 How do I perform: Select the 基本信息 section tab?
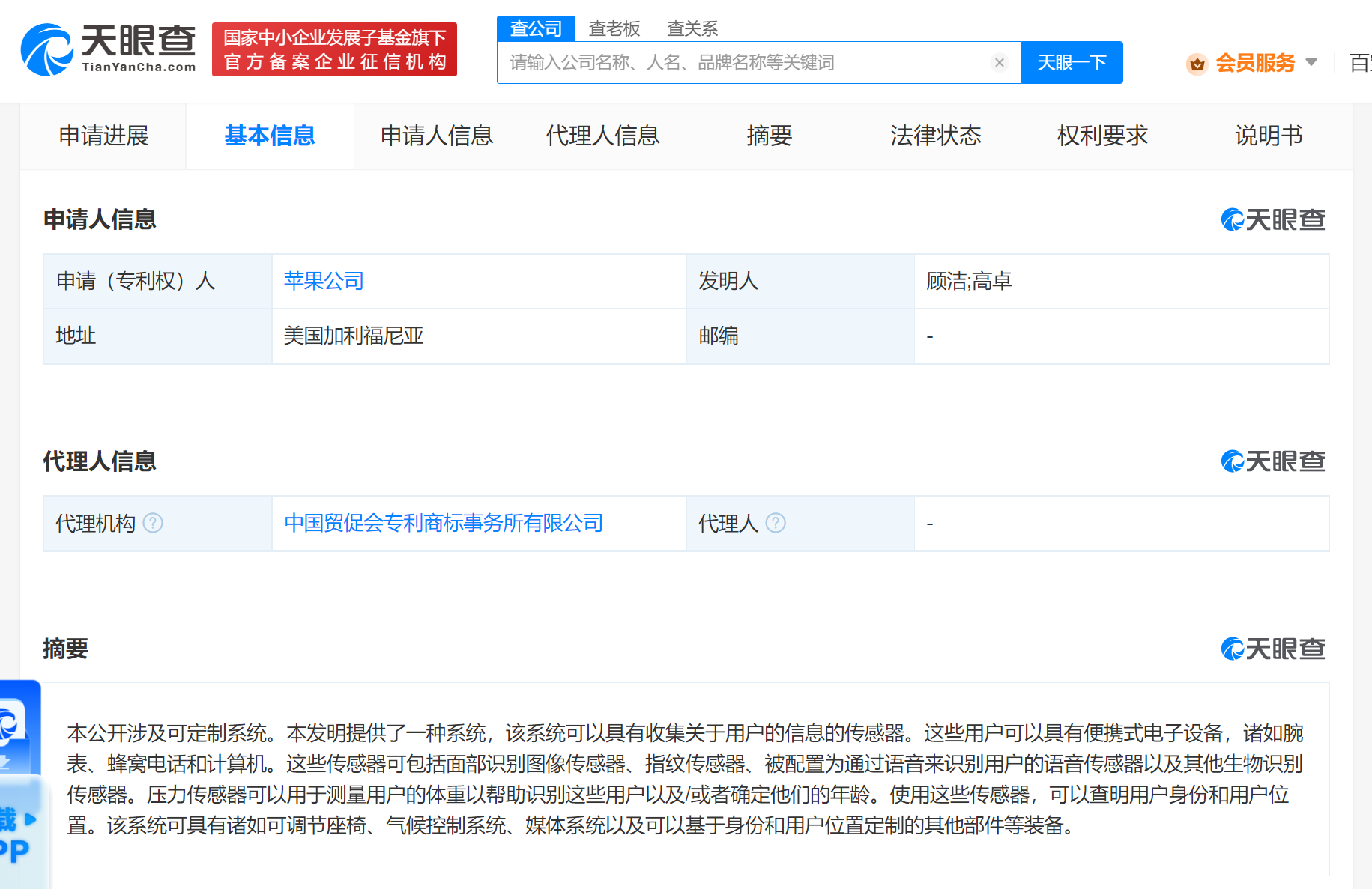tap(270, 136)
